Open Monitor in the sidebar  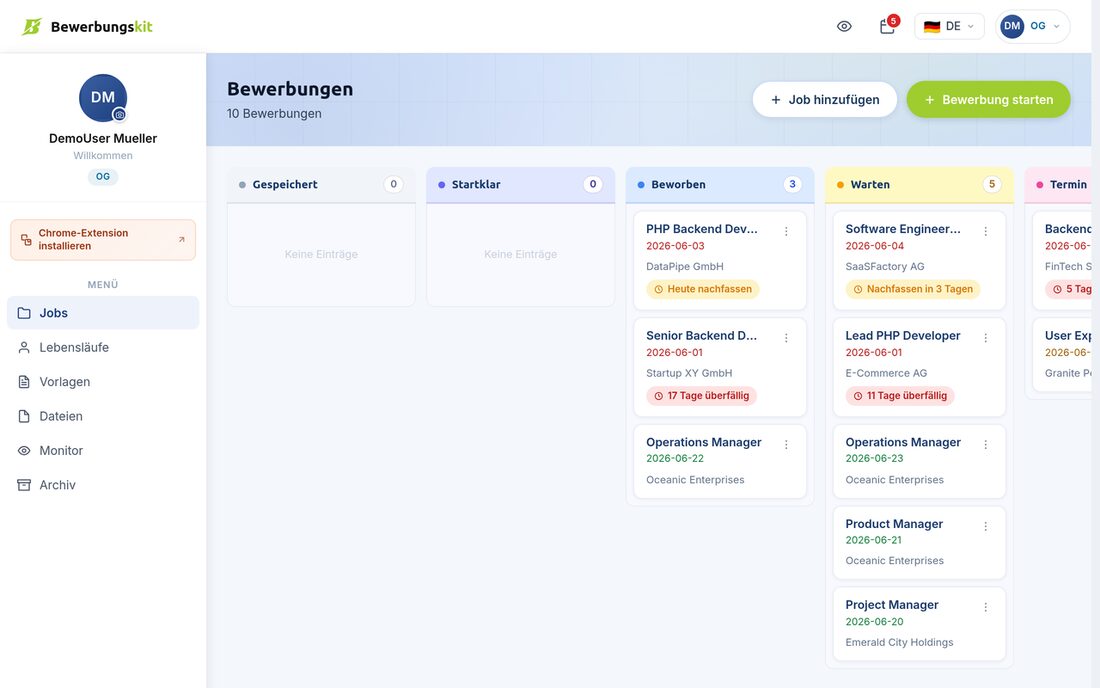pyautogui.click(x=102, y=450)
